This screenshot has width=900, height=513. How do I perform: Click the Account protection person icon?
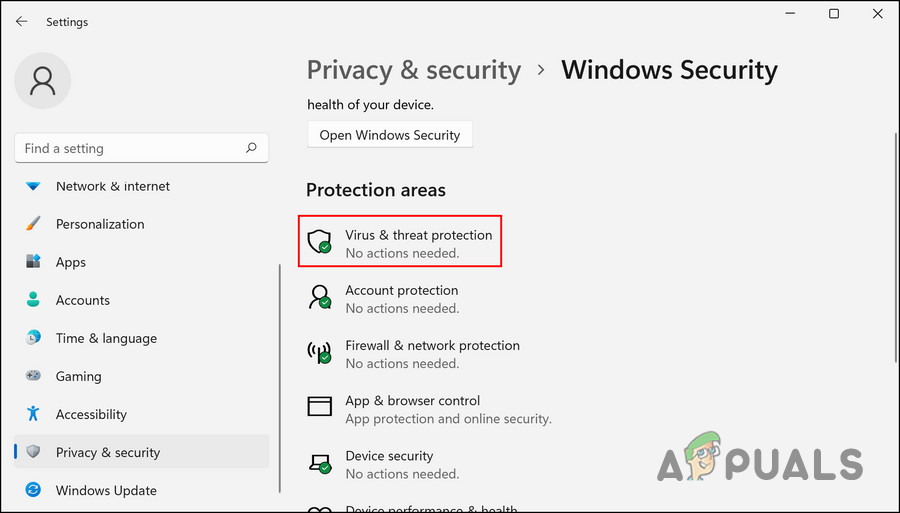coord(319,296)
